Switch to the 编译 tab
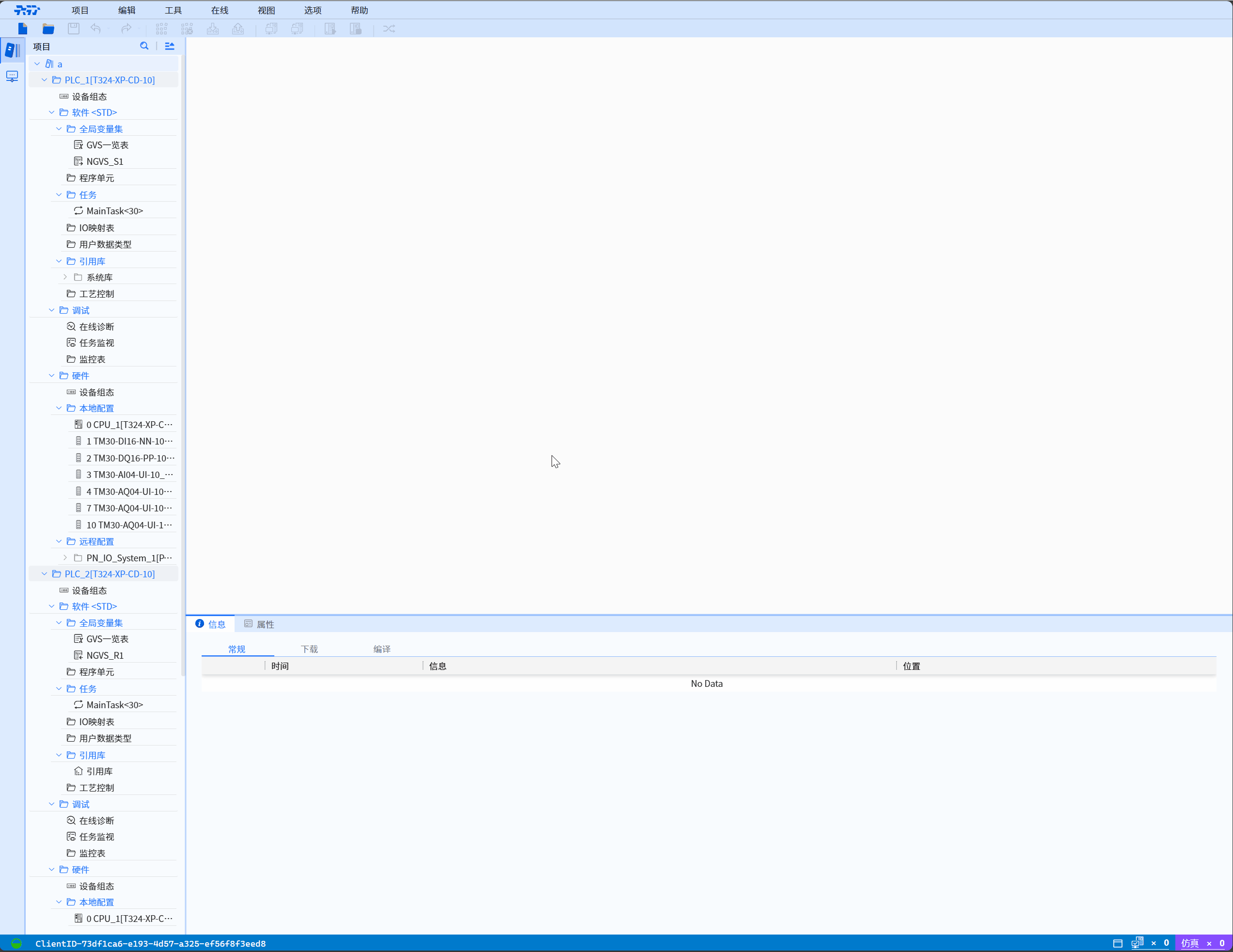Screen dimensions: 1233x952 click(381, 649)
